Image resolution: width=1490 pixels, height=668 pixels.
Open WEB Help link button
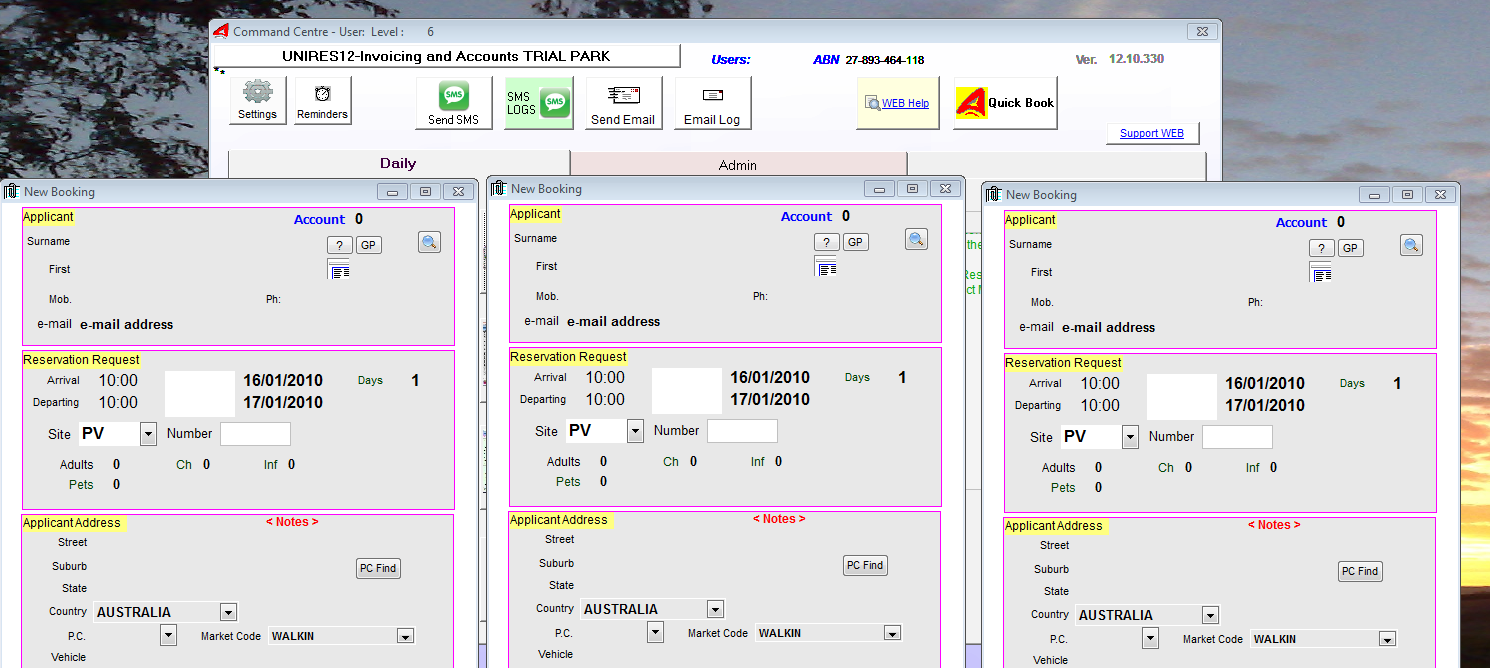pos(898,103)
